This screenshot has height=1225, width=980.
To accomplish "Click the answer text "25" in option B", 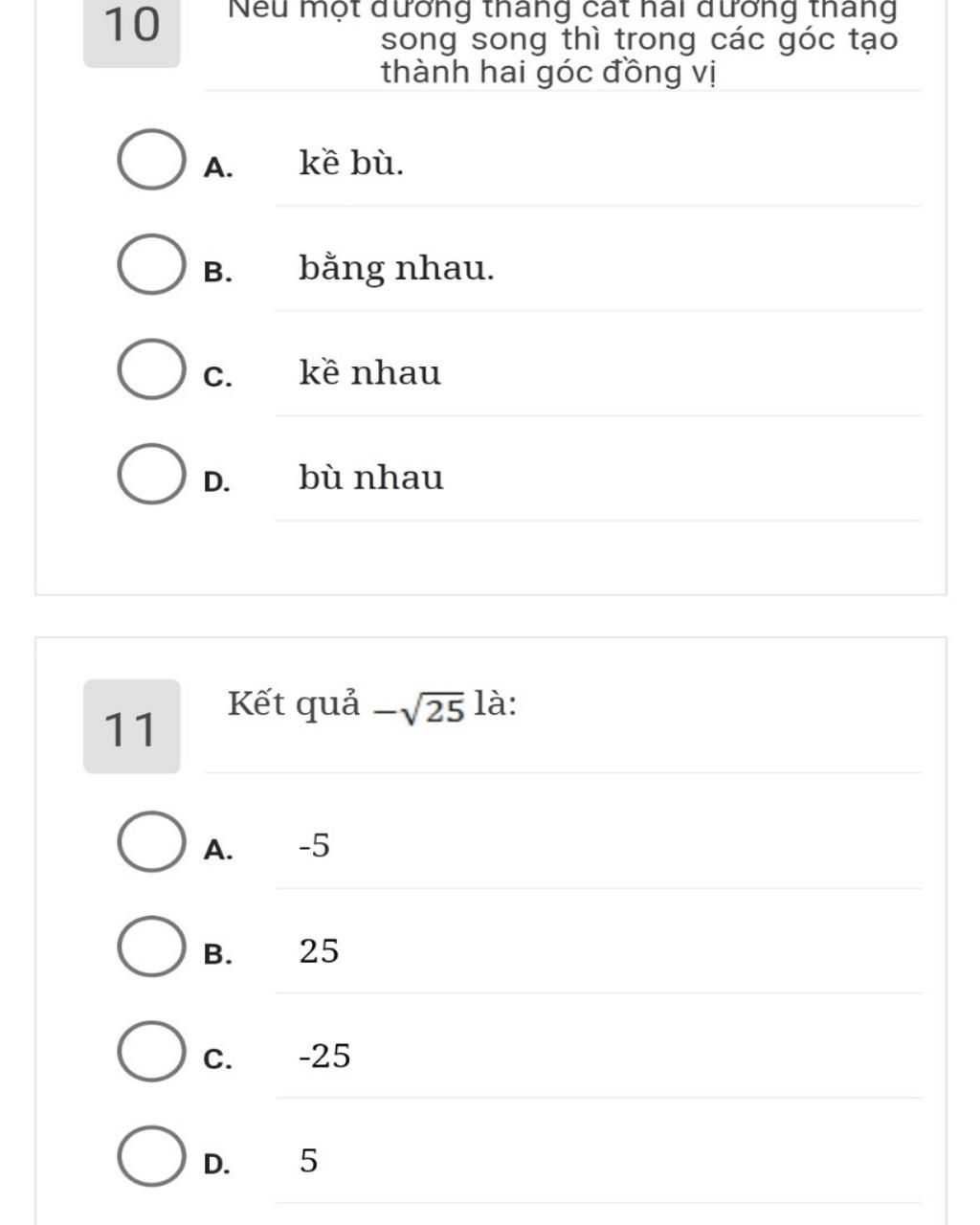I will coord(319,951).
